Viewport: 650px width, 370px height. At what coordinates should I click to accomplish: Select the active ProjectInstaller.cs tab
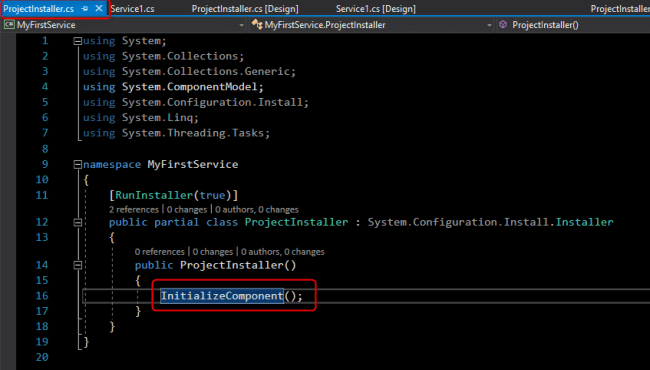[x=39, y=9]
